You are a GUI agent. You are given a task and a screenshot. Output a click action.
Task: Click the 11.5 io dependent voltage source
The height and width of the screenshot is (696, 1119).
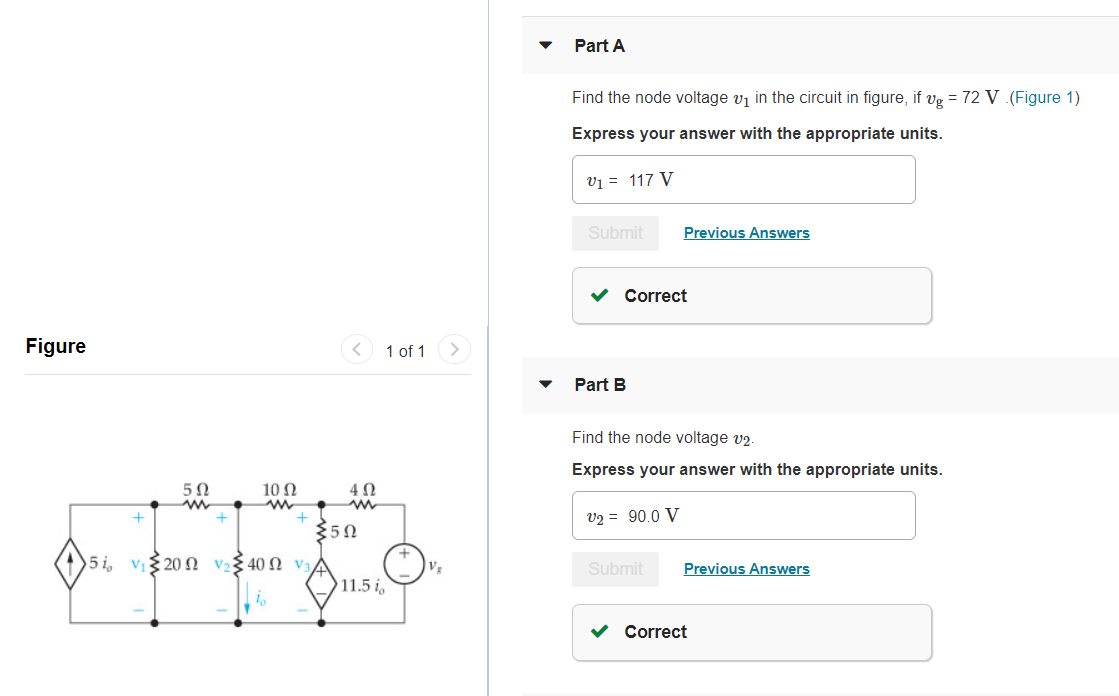(x=321, y=582)
